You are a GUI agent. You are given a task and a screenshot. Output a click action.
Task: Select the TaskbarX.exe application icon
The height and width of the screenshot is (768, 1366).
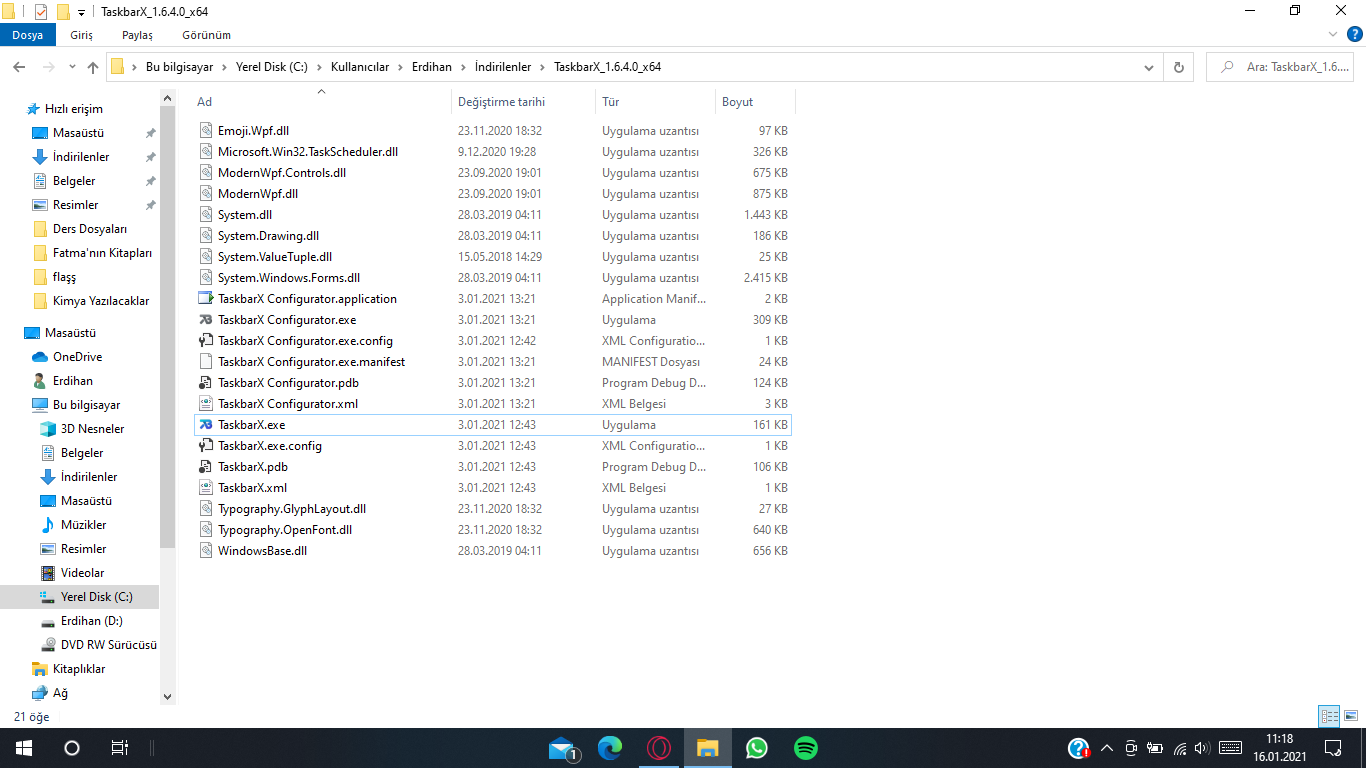click(x=206, y=425)
